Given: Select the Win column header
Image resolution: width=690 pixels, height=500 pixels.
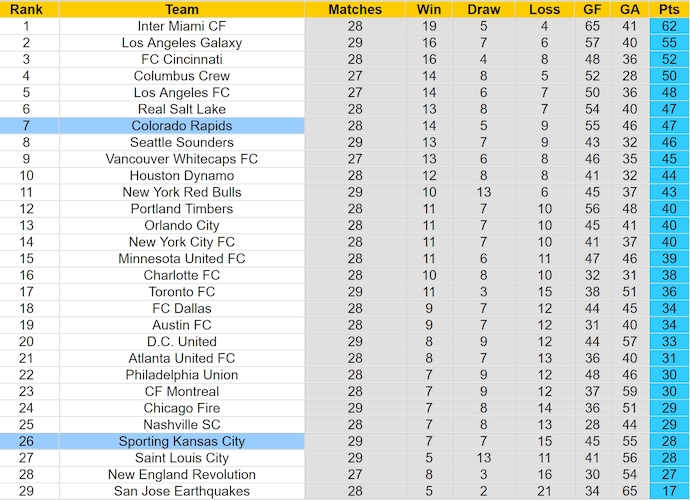Looking at the screenshot, I should coord(429,9).
